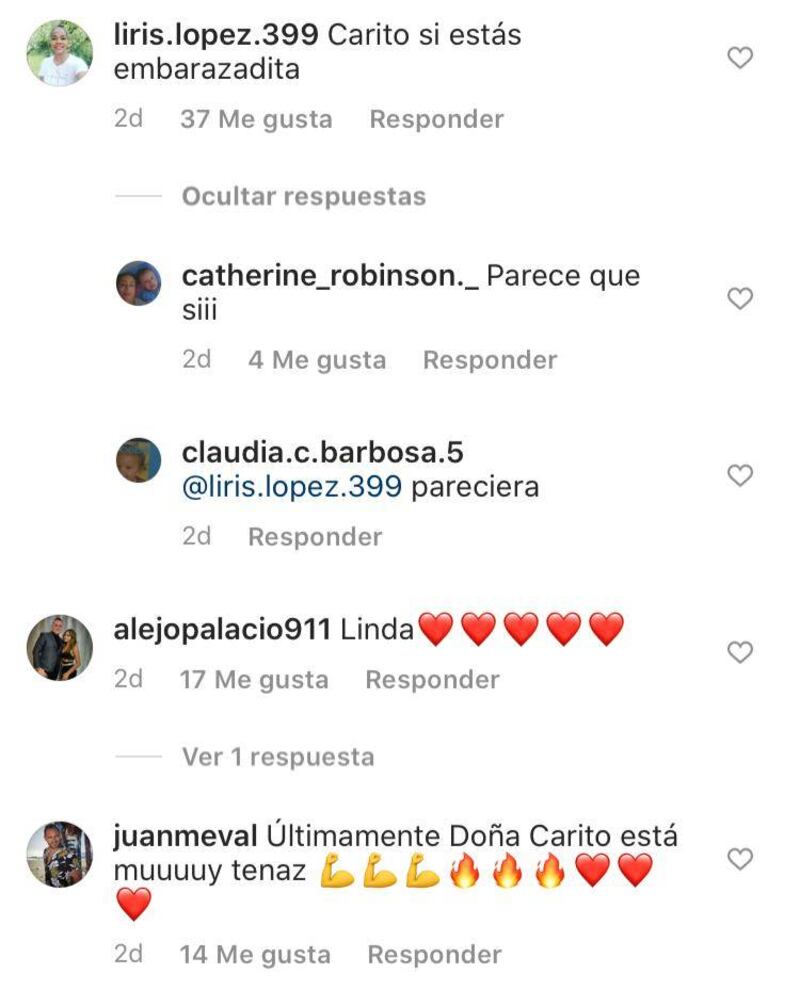
Task: Click Responder under juanmeval's comment
Action: tap(434, 954)
